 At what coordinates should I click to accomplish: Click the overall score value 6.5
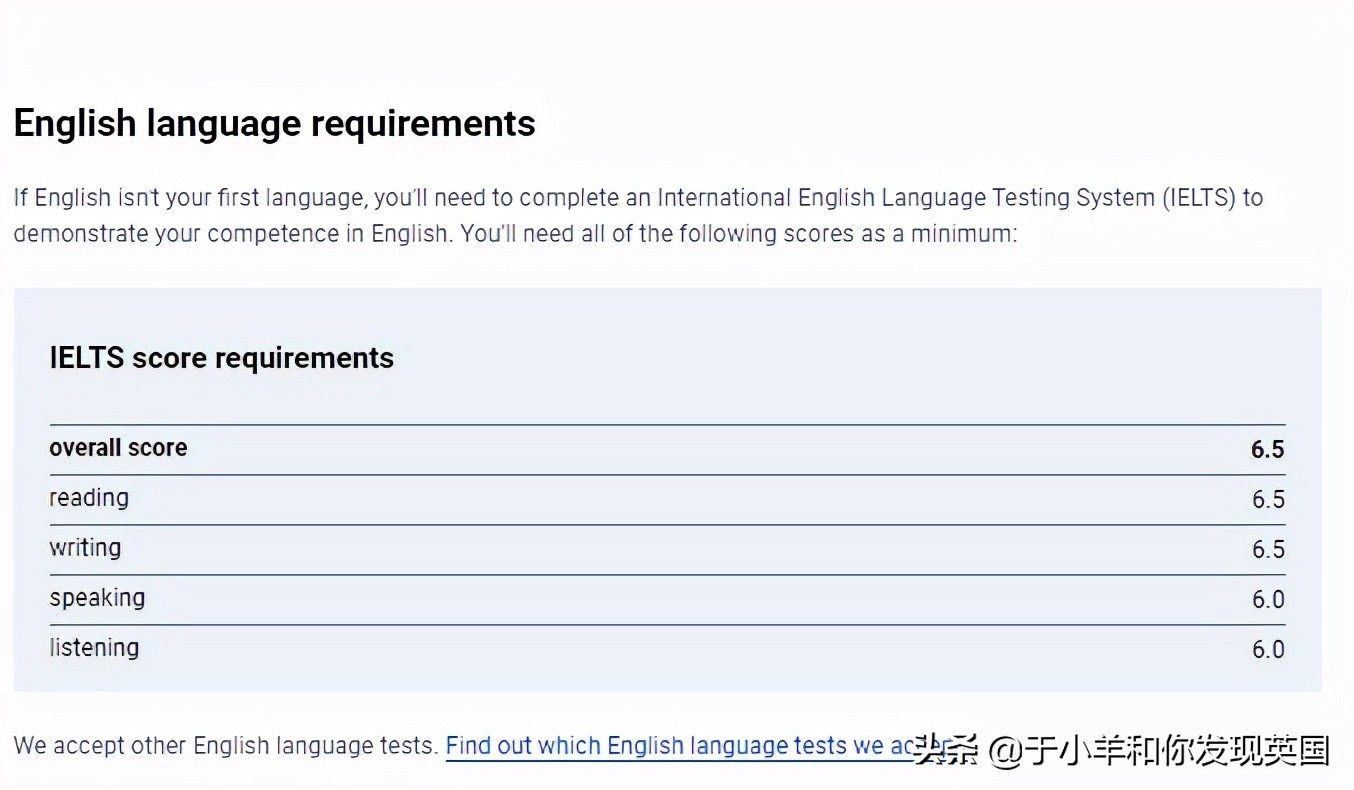(1267, 449)
